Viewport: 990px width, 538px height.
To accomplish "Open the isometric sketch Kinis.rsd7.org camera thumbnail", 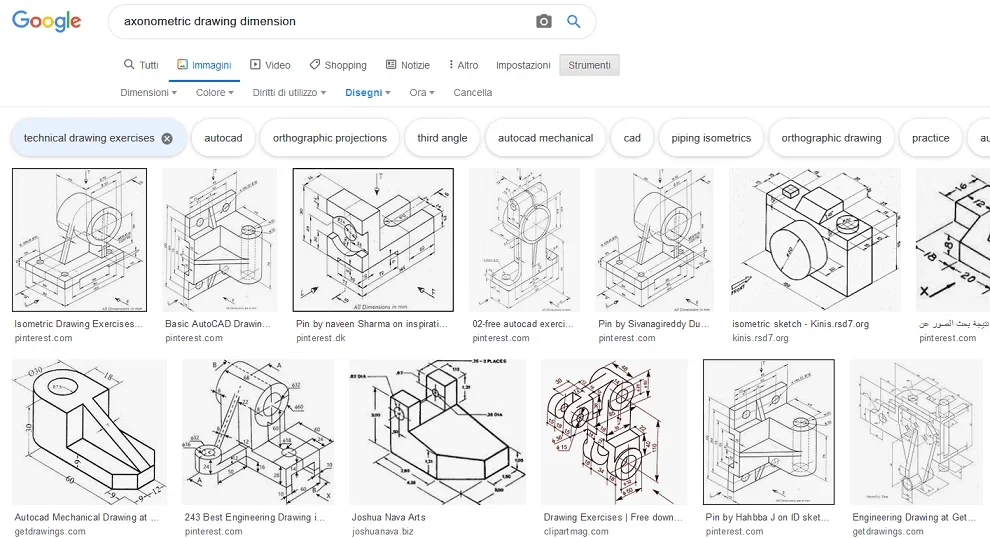I will coord(814,240).
